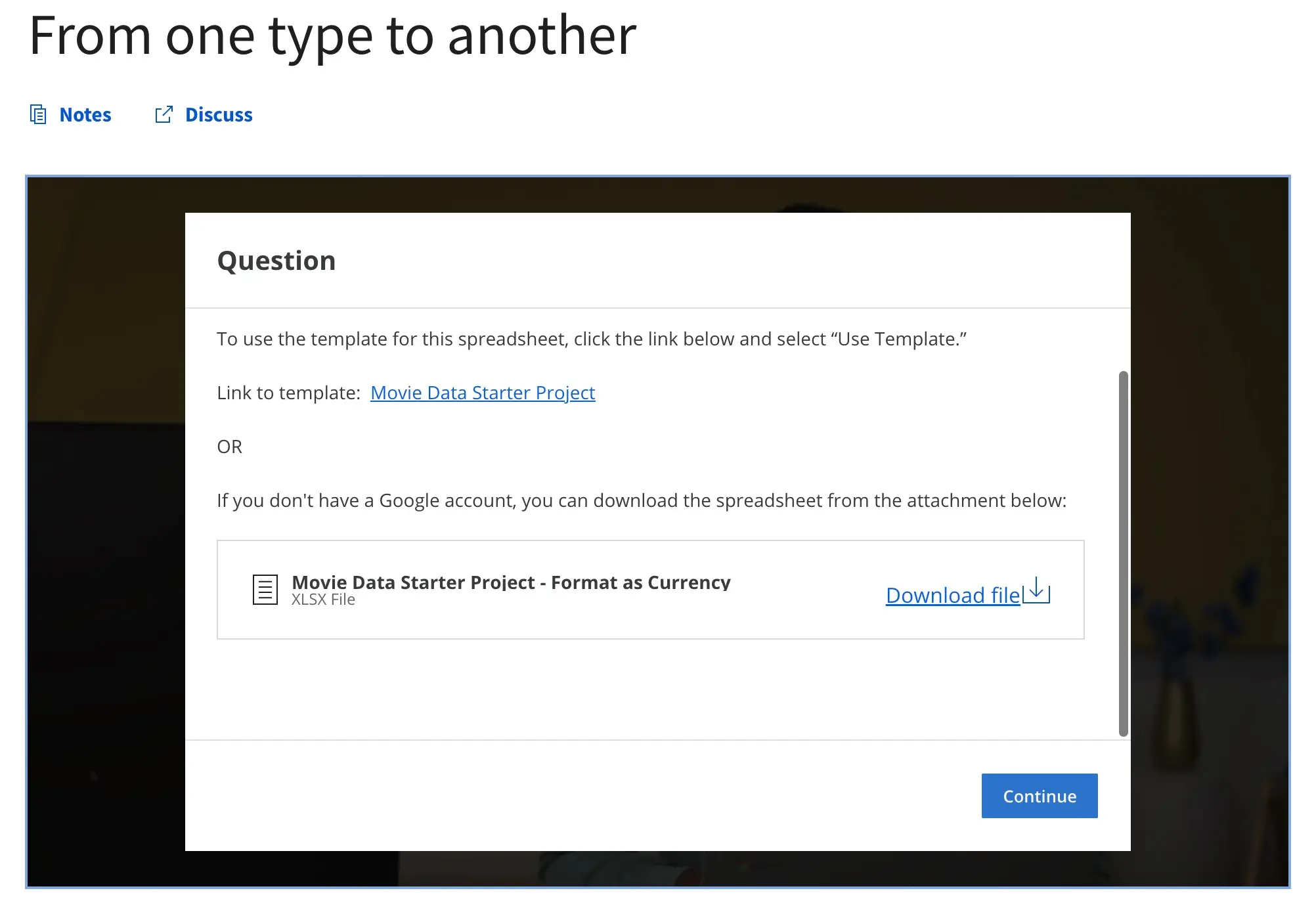
Task: Open the Movie Data Starter Project link
Action: click(x=483, y=393)
